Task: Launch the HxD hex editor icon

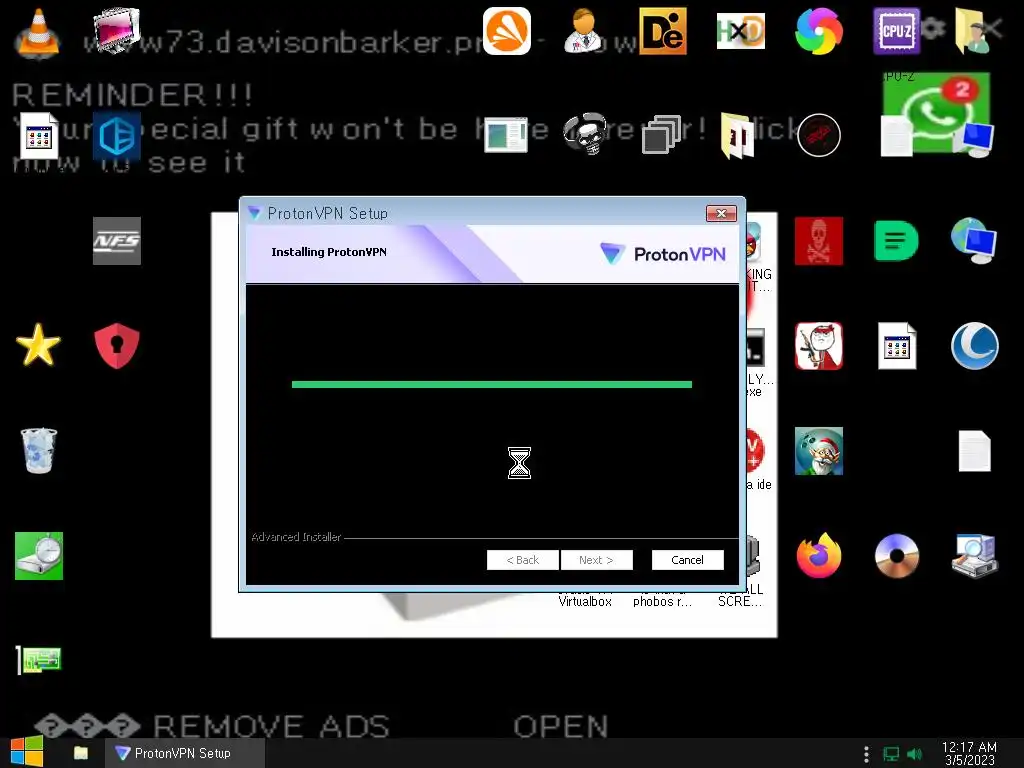Action: click(x=741, y=31)
